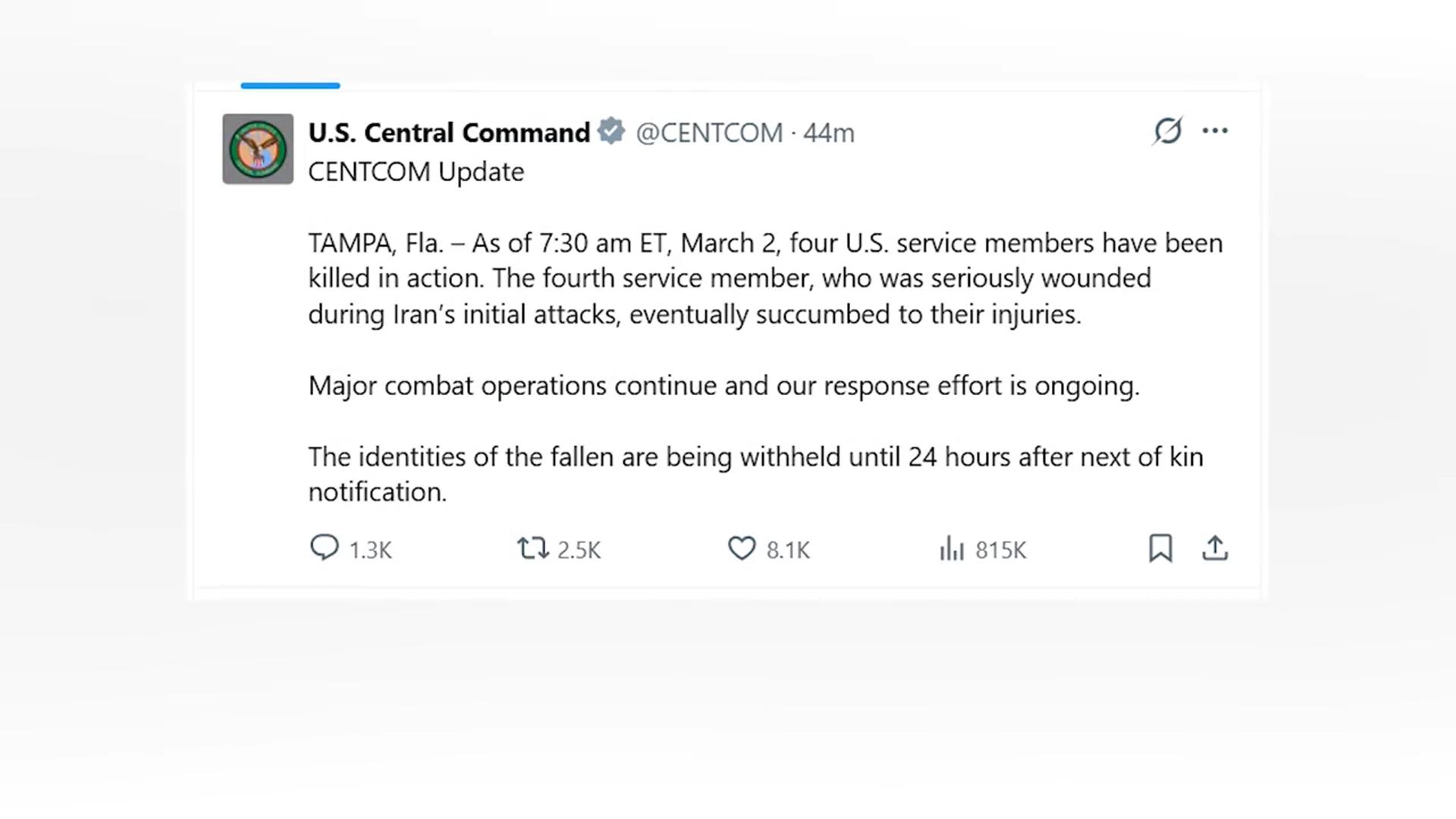
Task: Bookmark the CENTCOM post
Action: click(x=1160, y=548)
